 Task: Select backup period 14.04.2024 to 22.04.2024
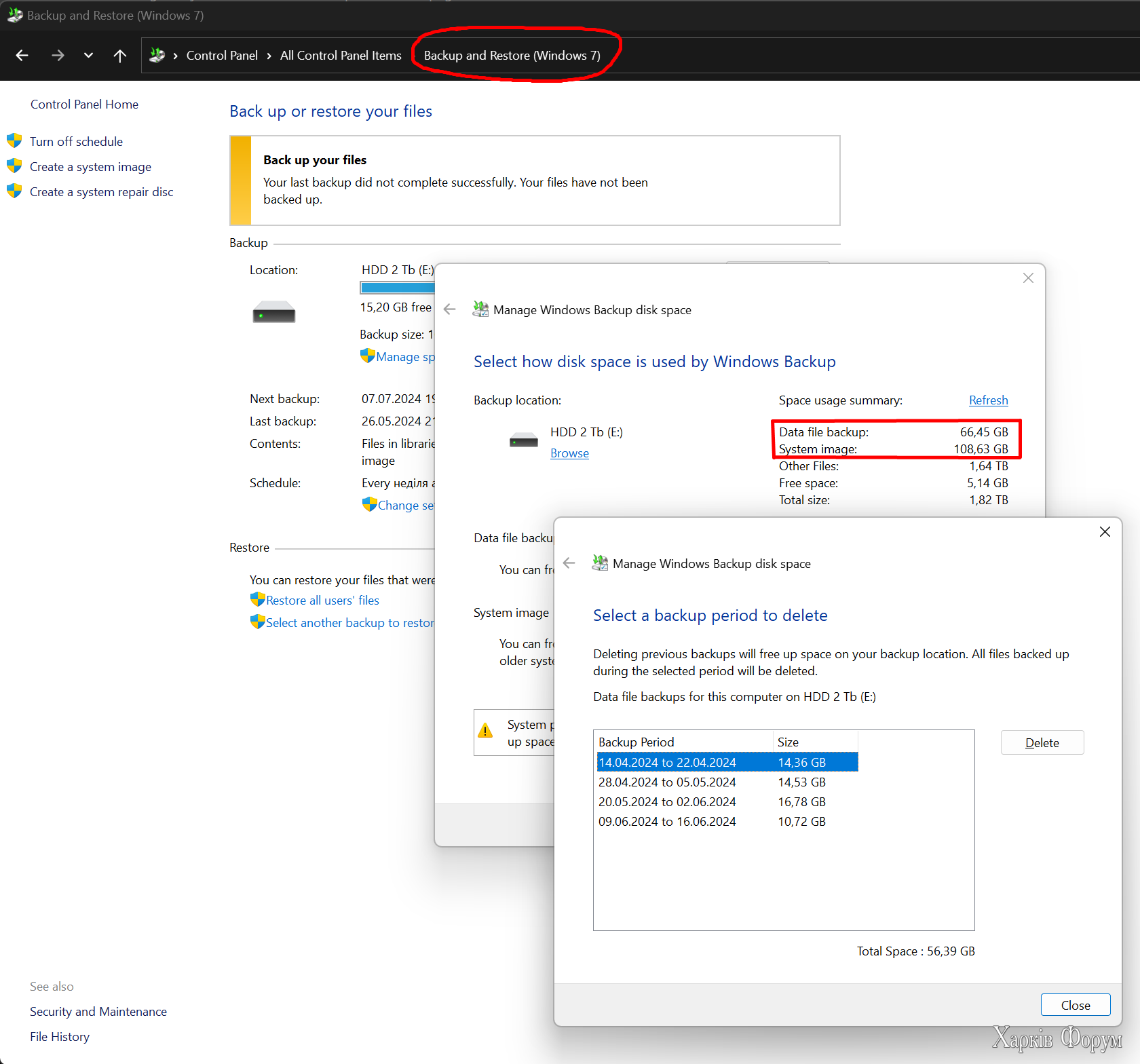727,762
